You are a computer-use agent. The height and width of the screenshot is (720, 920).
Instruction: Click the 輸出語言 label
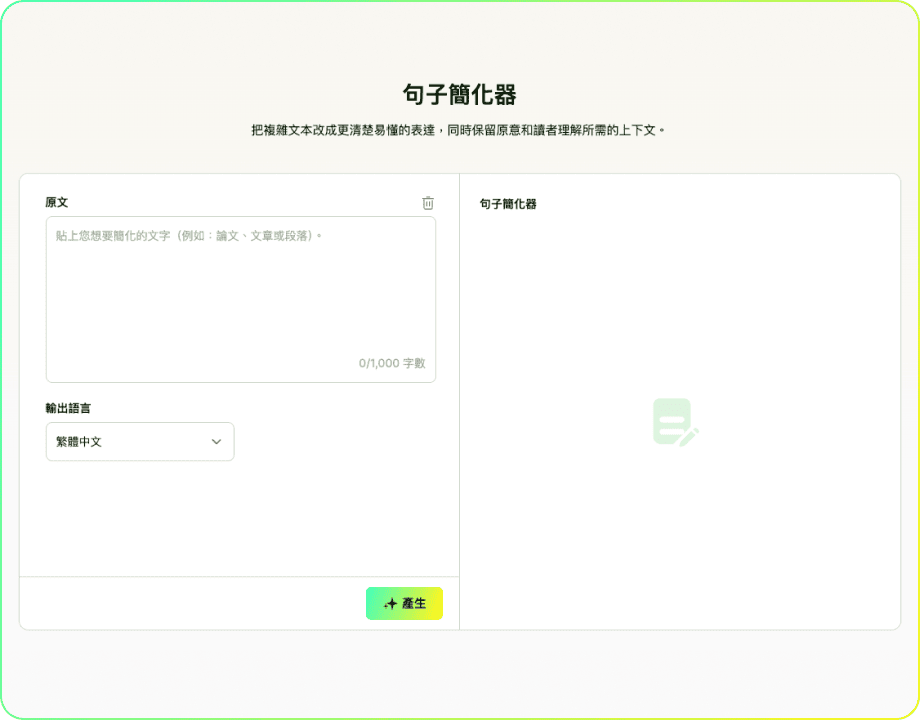point(68,408)
